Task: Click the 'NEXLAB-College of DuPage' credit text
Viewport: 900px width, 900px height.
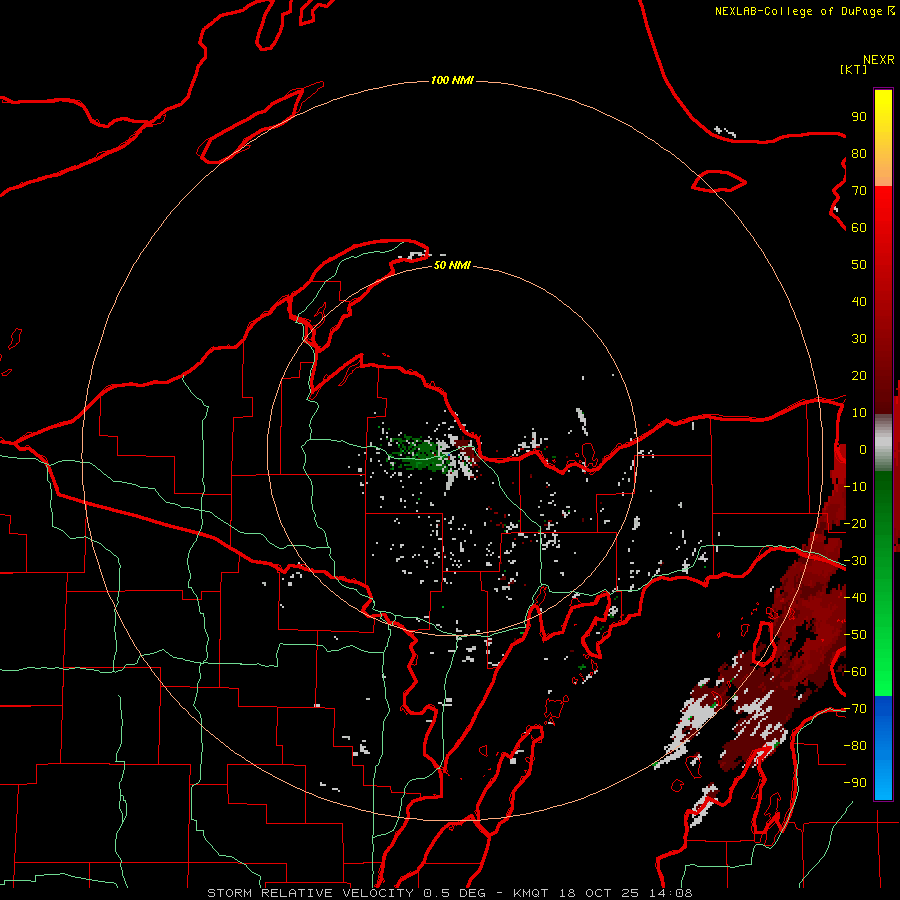Action: point(798,11)
